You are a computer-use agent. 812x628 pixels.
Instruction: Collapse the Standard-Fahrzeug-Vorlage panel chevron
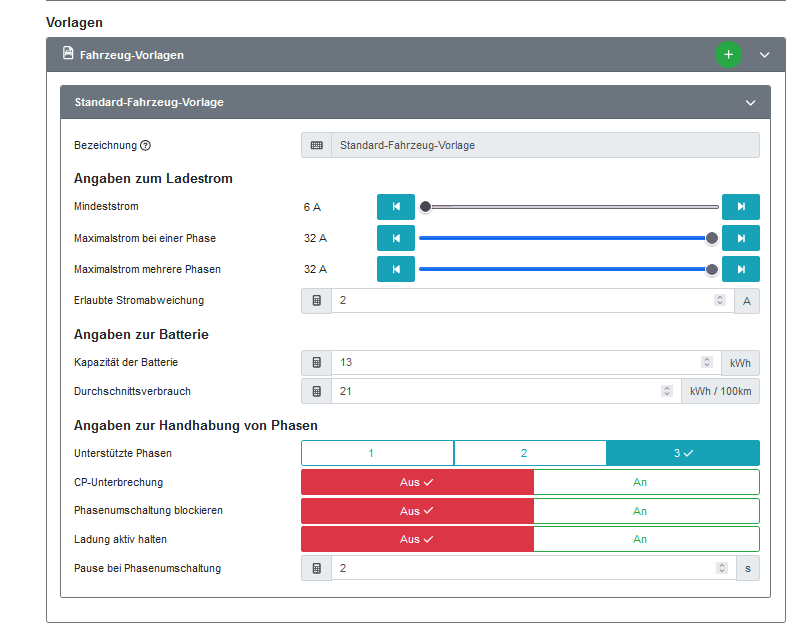coord(751,102)
